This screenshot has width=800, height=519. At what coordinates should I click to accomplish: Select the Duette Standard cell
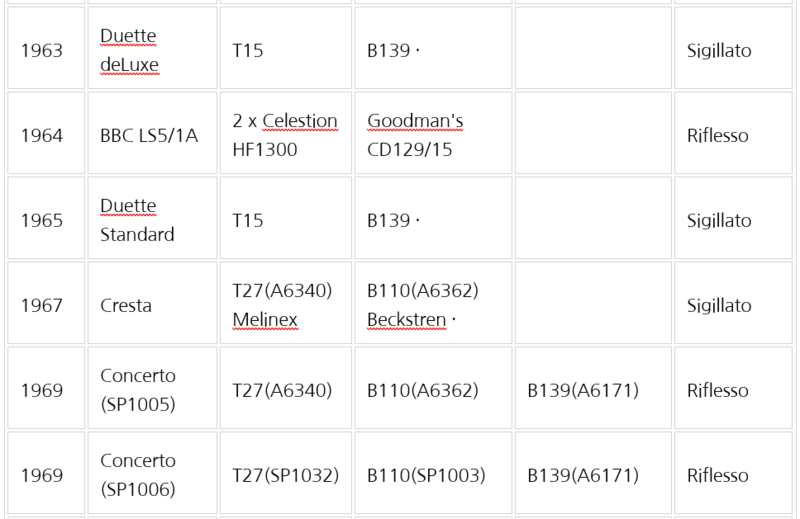point(137,220)
